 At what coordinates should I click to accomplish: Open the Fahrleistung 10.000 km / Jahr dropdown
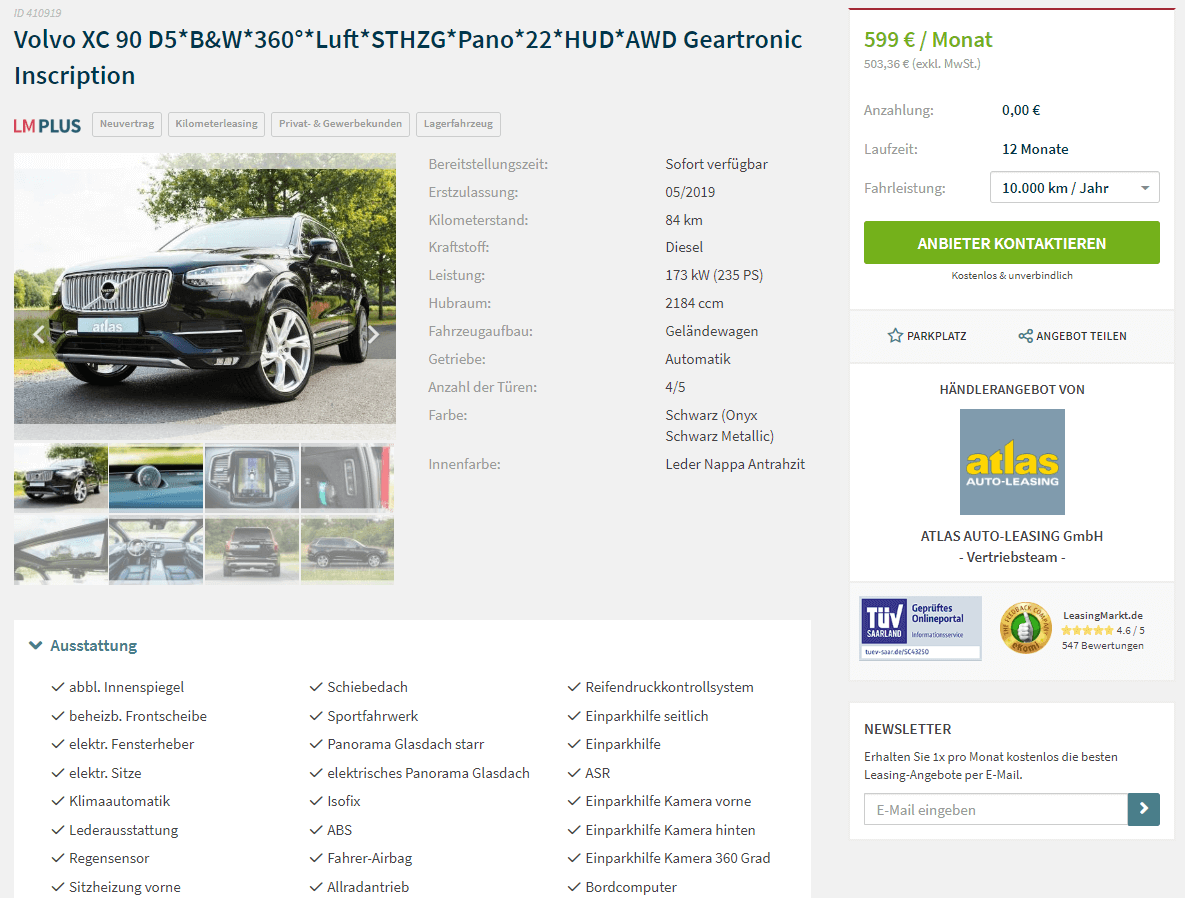[1075, 187]
